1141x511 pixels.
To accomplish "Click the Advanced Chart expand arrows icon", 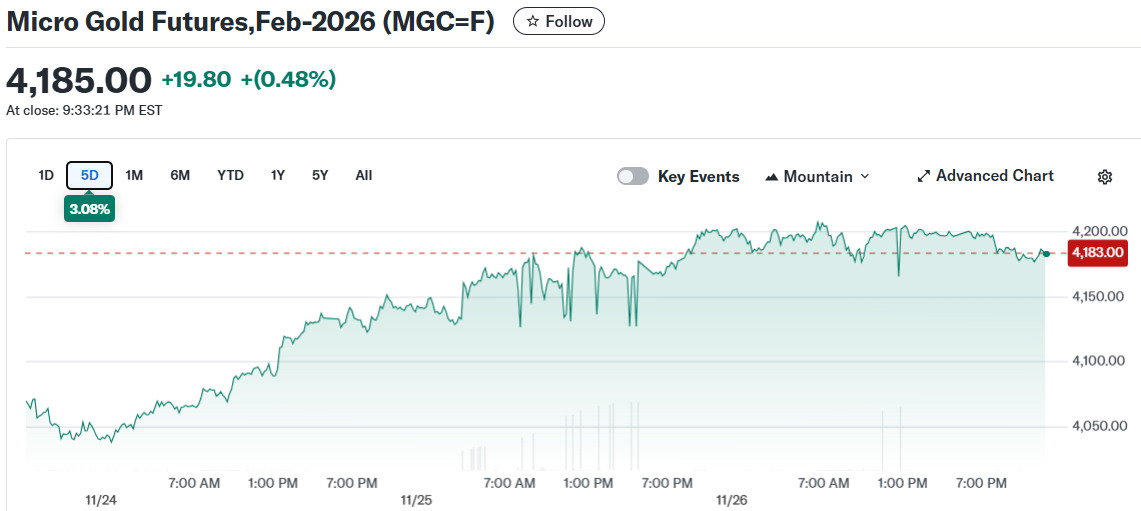I will pos(924,177).
